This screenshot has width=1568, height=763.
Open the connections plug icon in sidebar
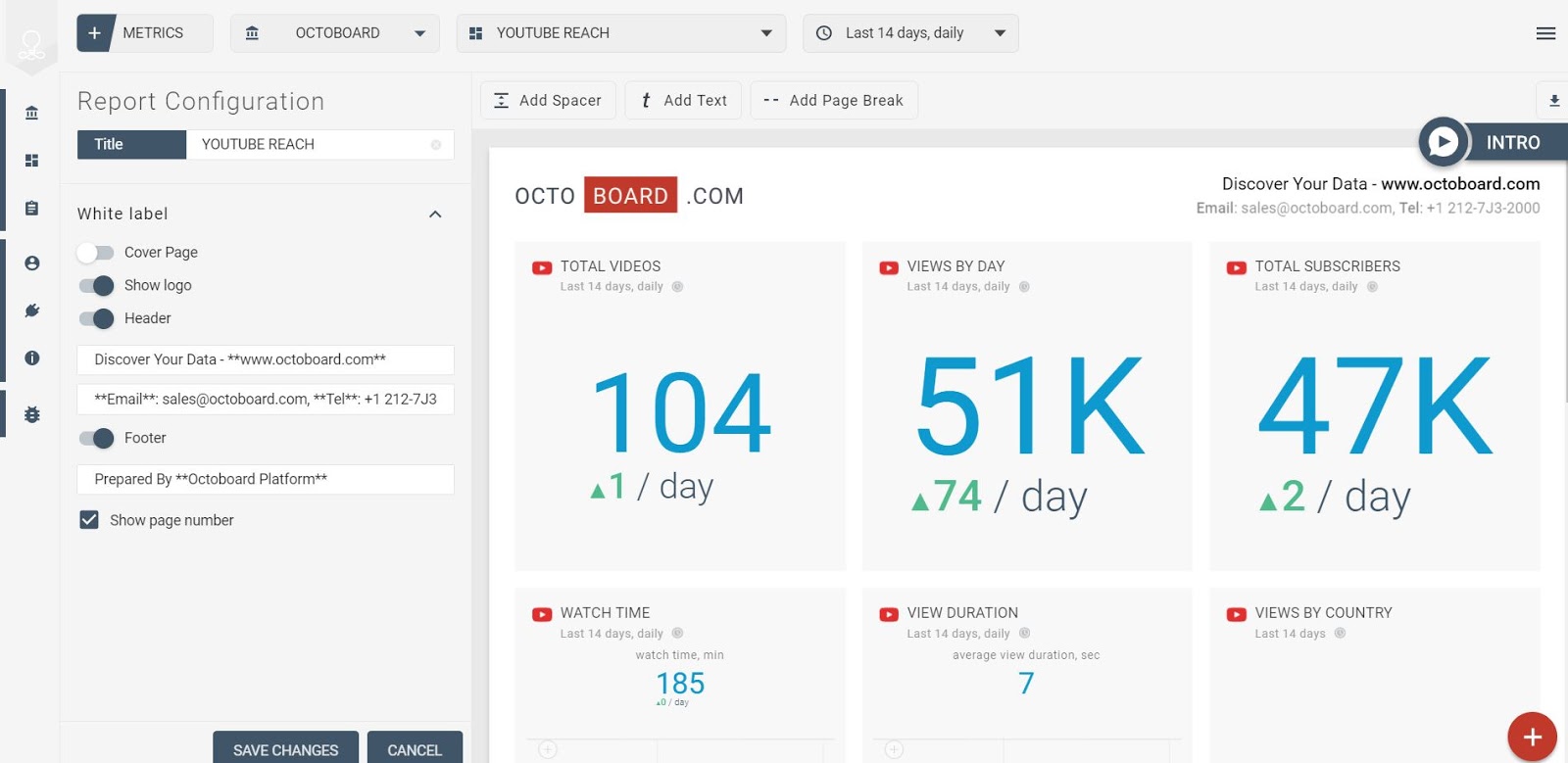[x=32, y=310]
